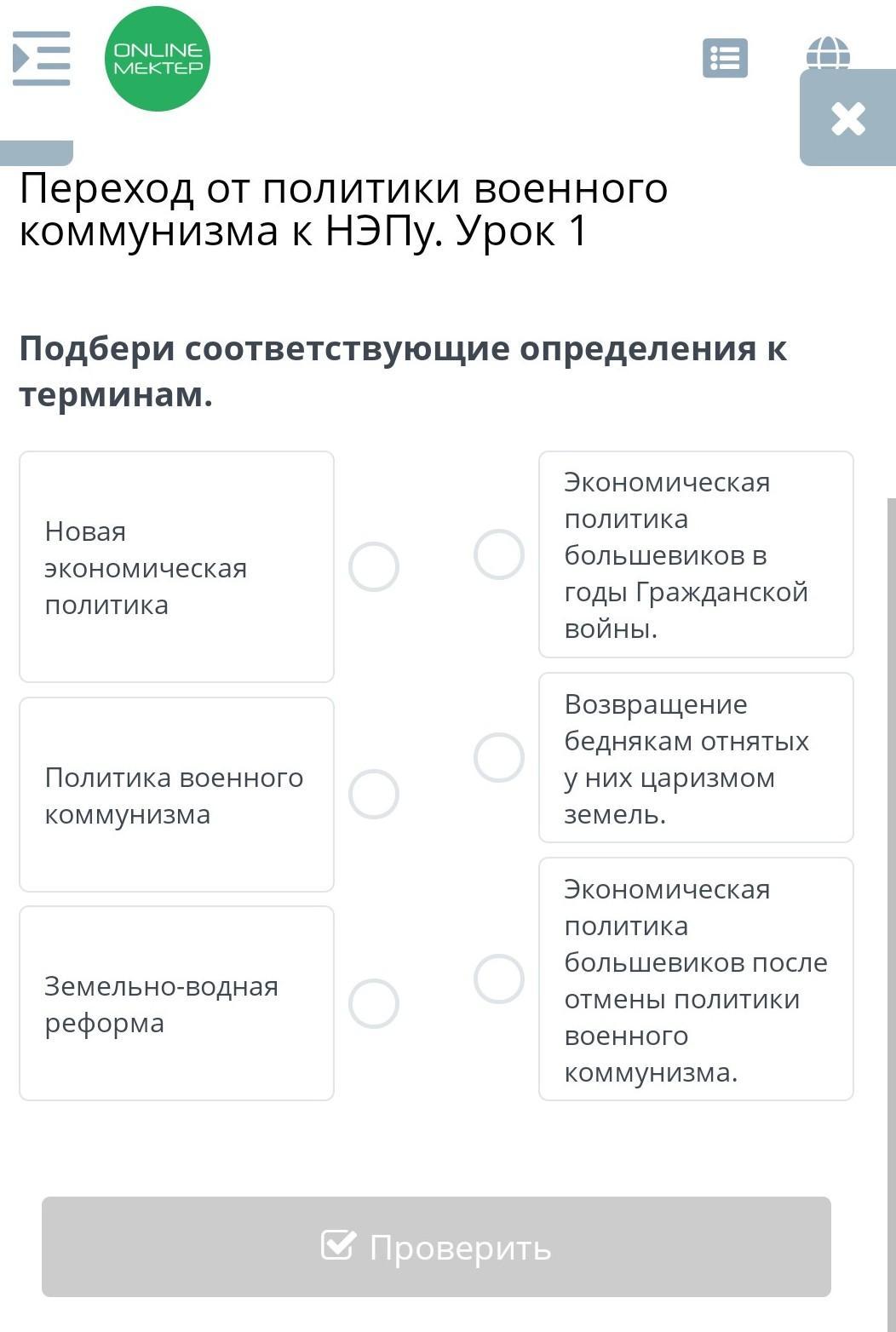Select radio next to Политика военного коммунизма
896x1332 pixels.
[x=374, y=794]
